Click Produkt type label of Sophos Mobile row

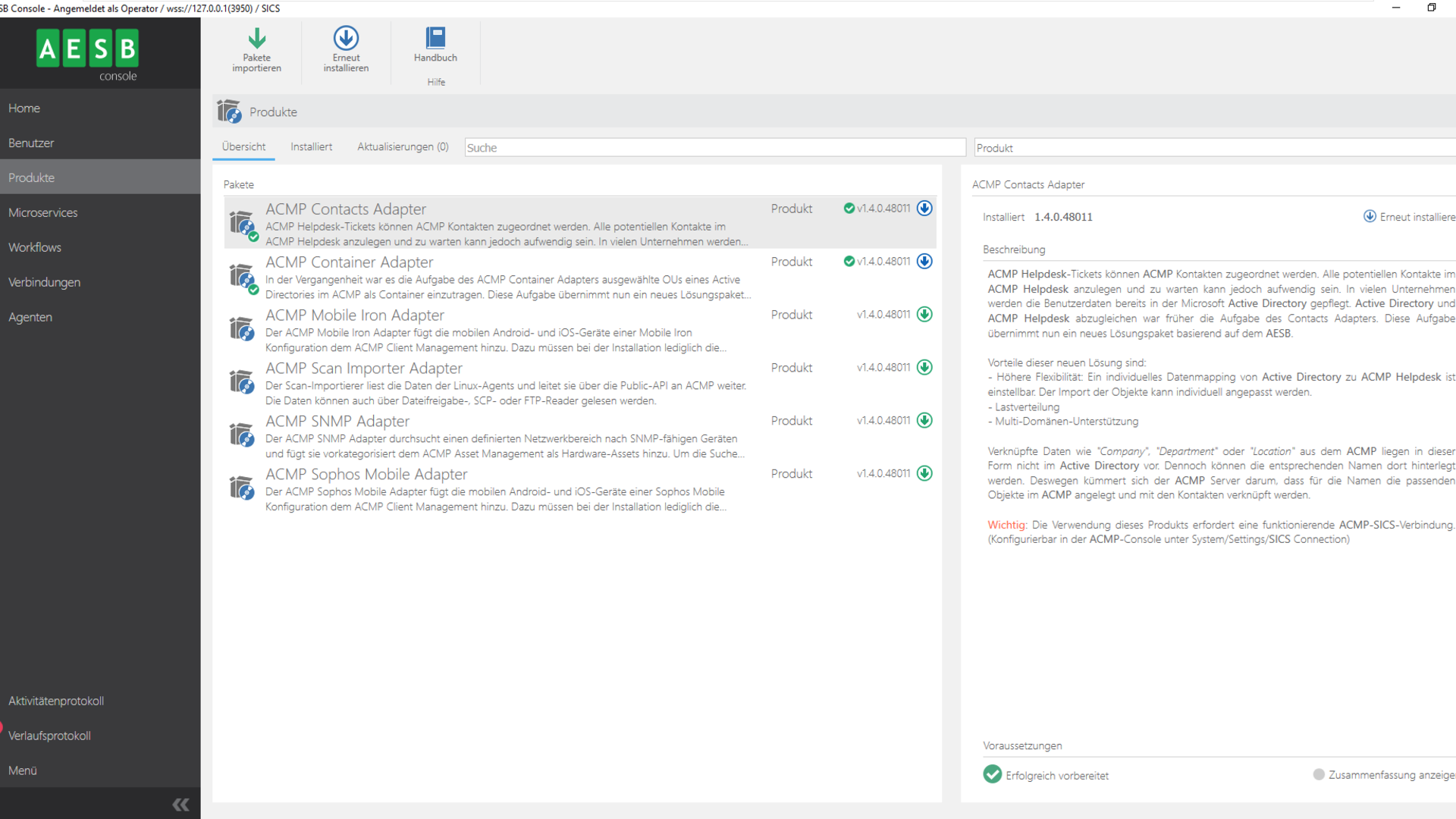[x=792, y=474]
